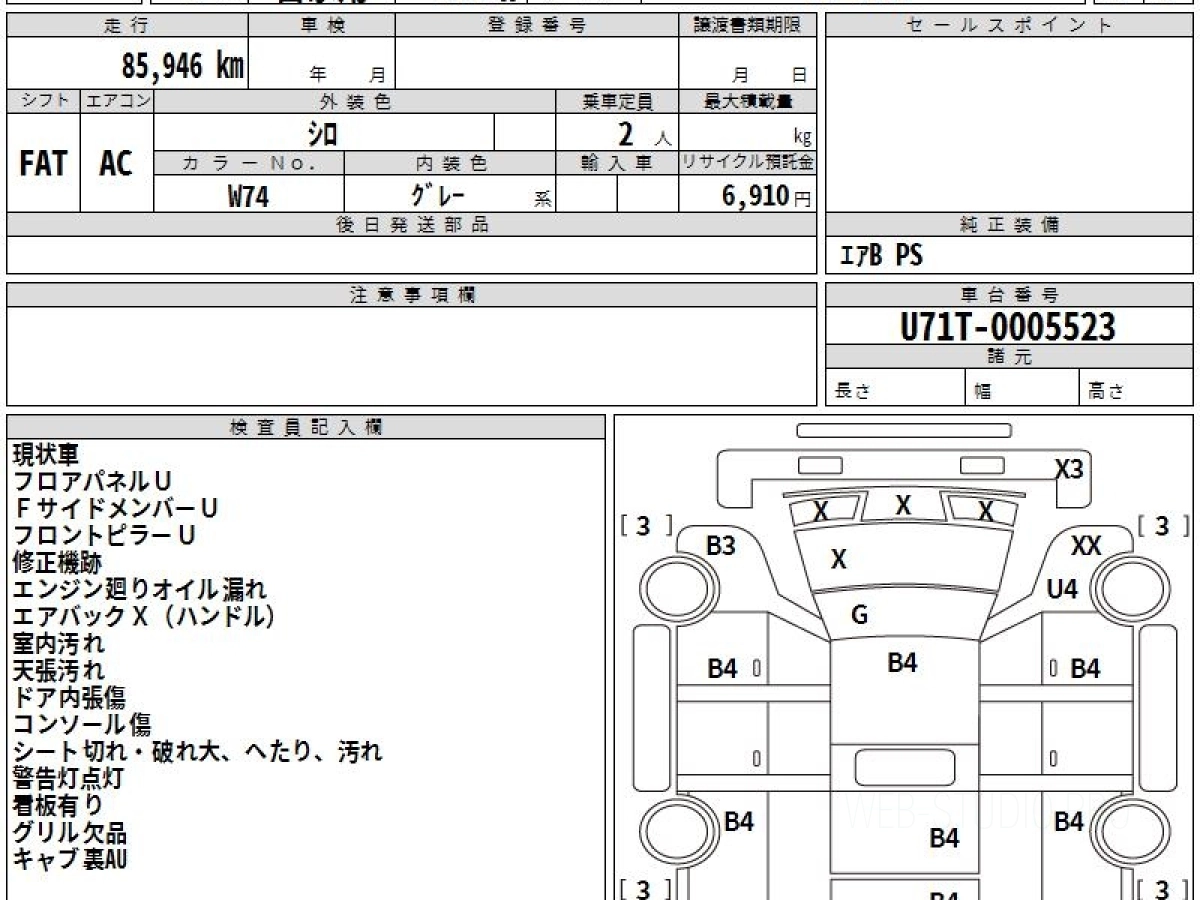1200x900 pixels.
Task: Select the interior color value グレー
Action: 440,195
